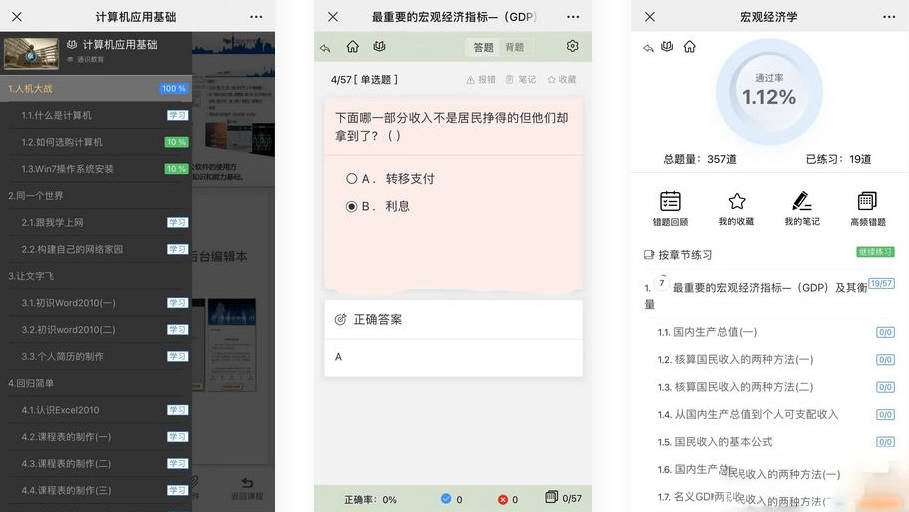The height and width of the screenshot is (512, 909).
Task: Open quiz settings gear icon
Action: 572,46
